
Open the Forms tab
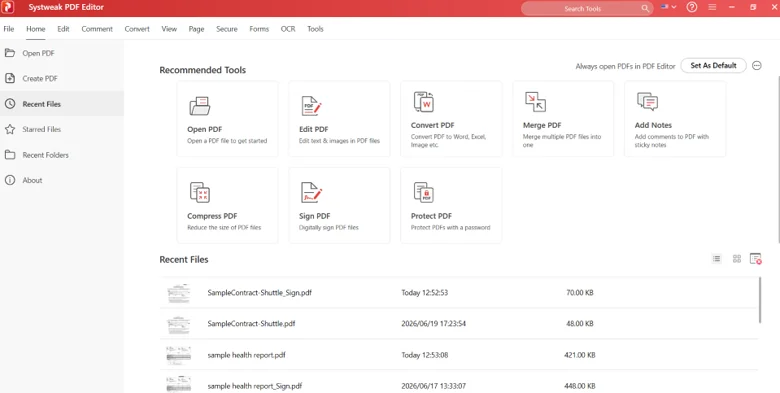259,29
